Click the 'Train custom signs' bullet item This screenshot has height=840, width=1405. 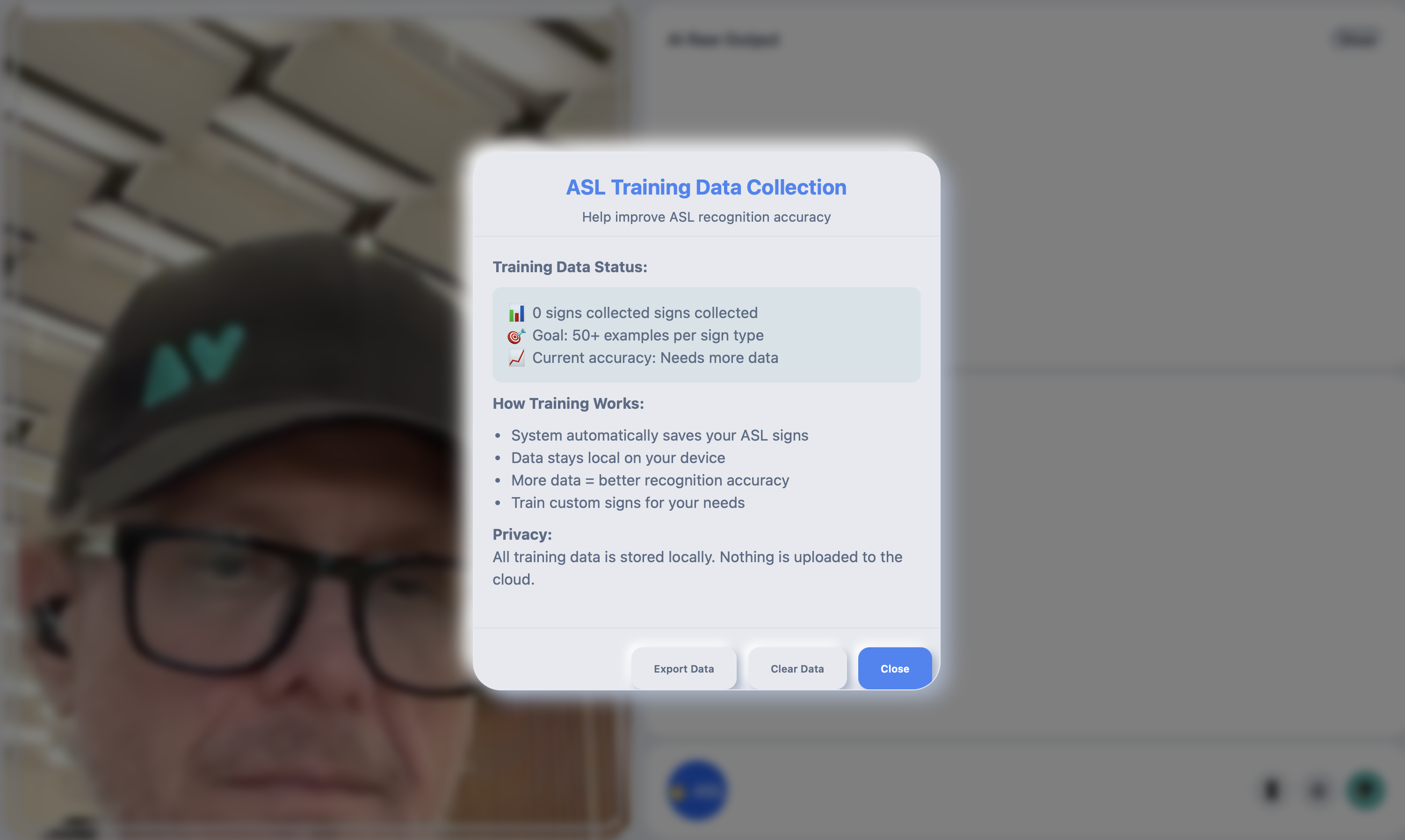tap(628, 503)
